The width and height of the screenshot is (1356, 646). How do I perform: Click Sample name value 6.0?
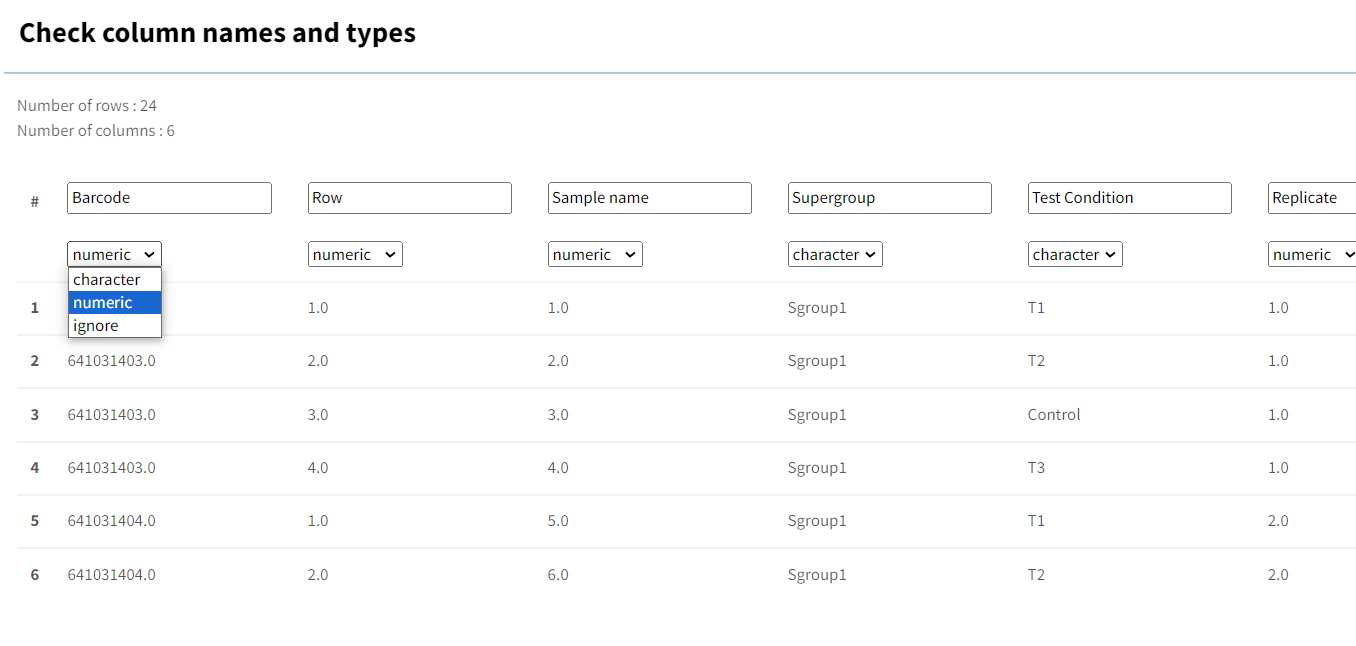558,575
